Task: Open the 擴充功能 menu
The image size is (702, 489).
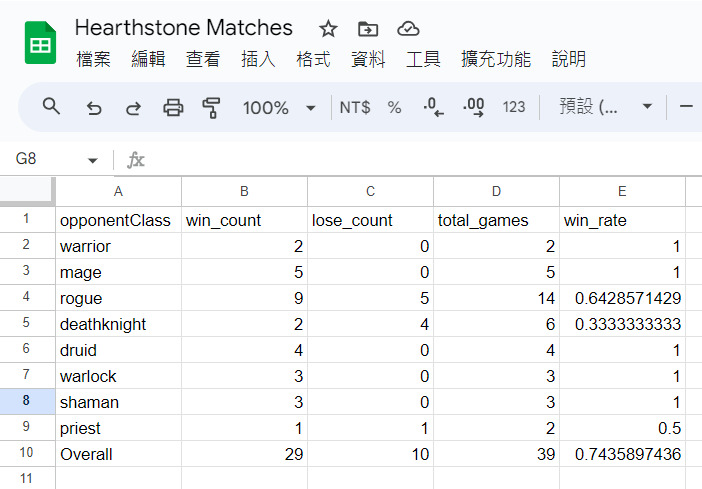Action: pyautogui.click(x=496, y=59)
